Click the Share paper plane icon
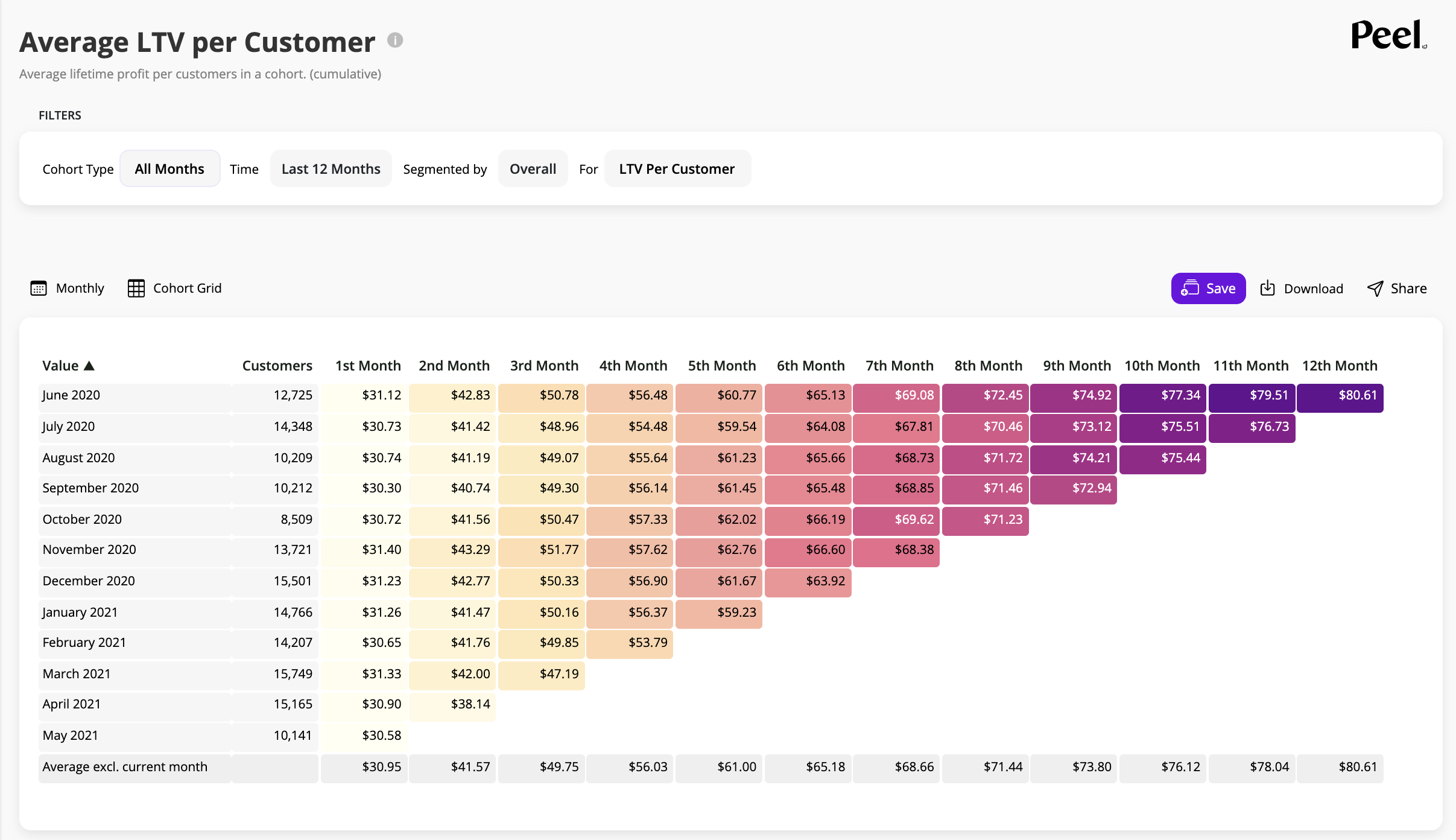 (1375, 288)
